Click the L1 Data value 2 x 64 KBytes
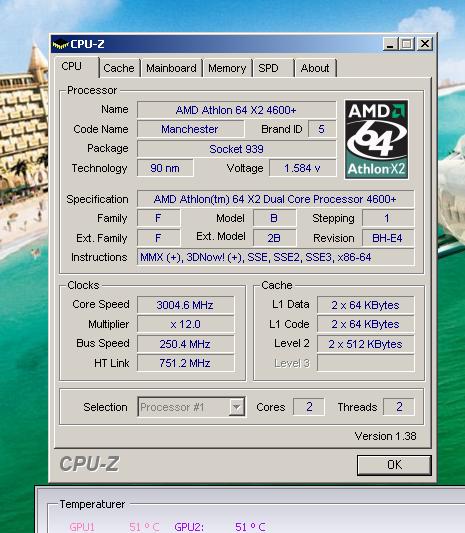Viewport: 465px width, 533px height. point(366,305)
